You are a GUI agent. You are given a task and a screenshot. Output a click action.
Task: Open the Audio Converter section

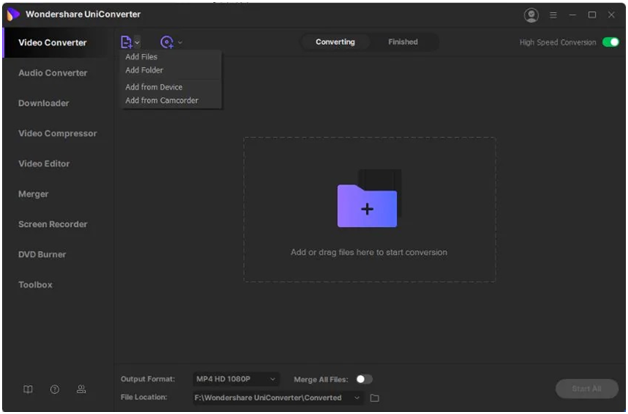52,73
